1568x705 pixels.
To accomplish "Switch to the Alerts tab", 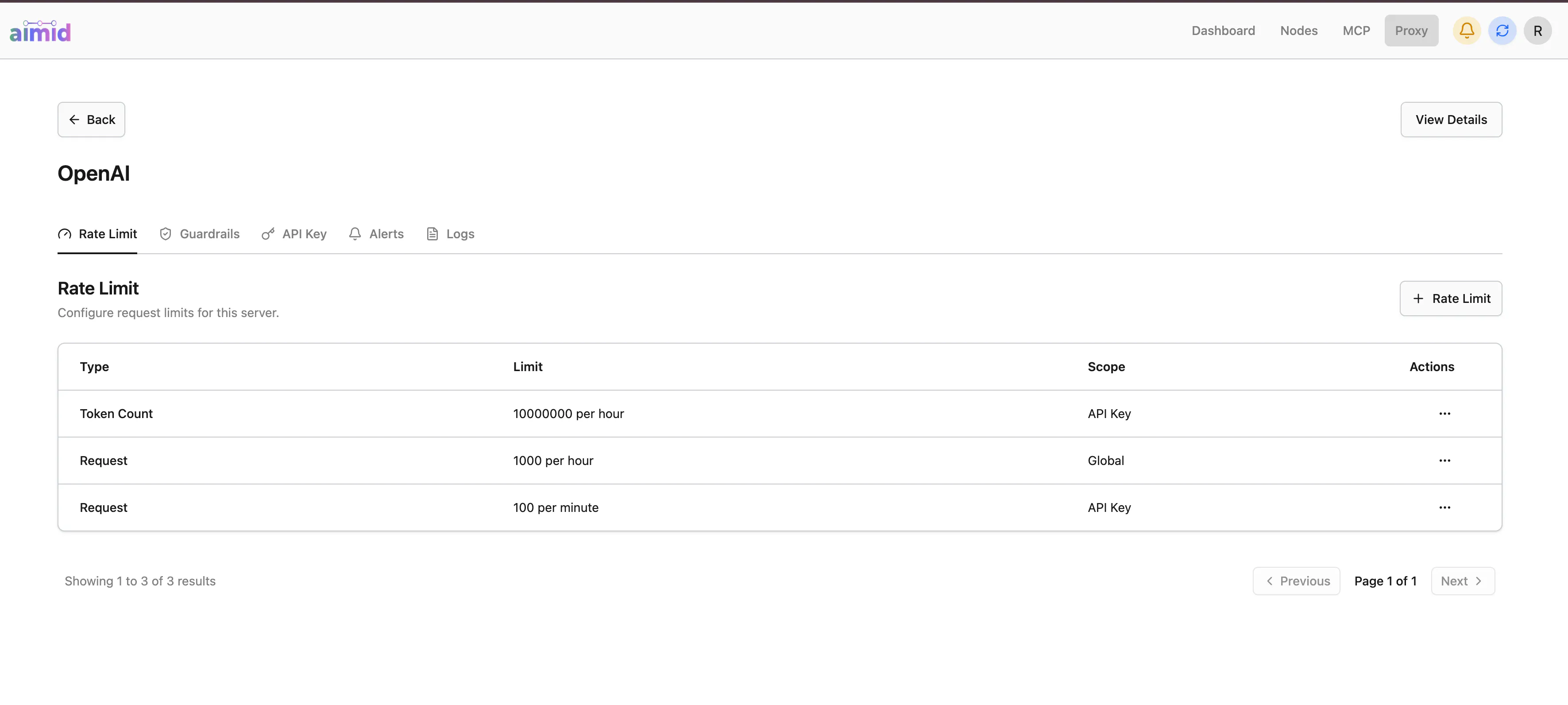I will (376, 234).
